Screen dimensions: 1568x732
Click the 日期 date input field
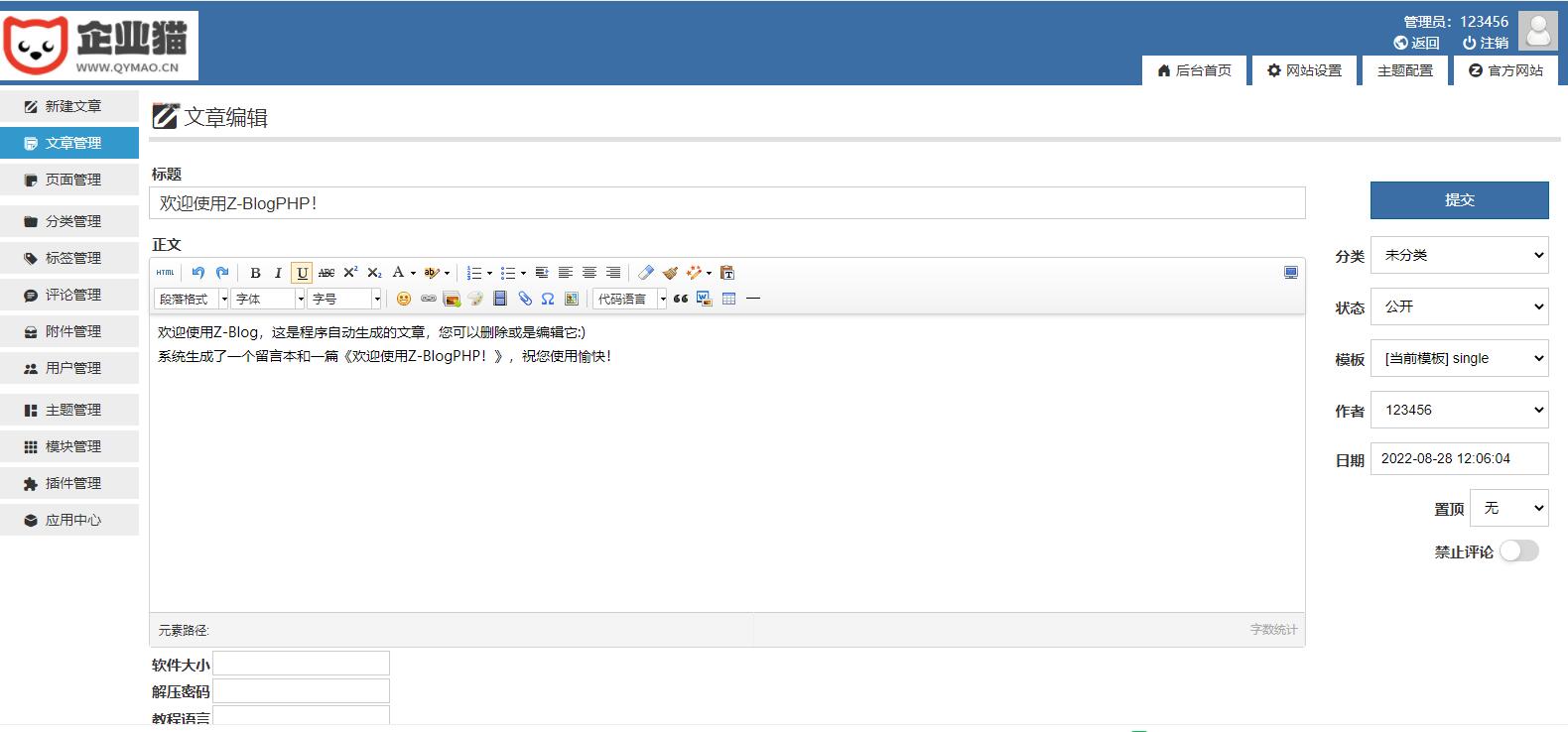point(1460,458)
